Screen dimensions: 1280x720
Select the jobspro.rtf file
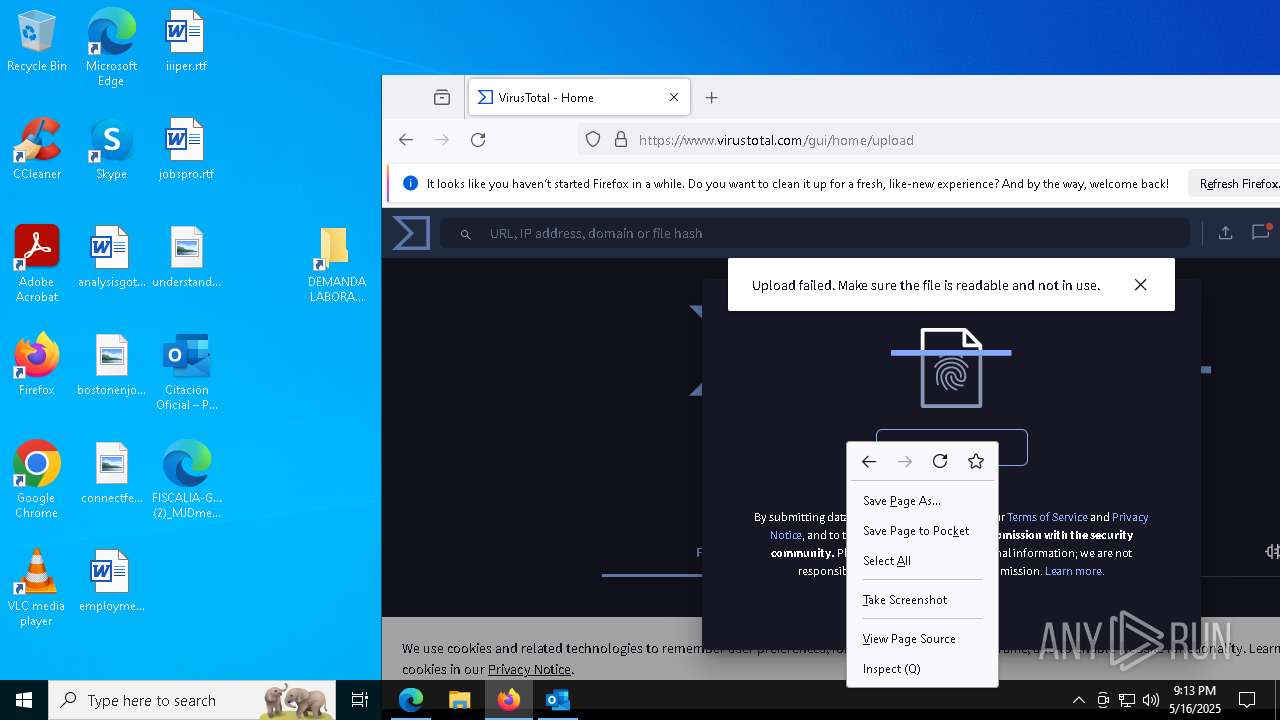(x=185, y=150)
